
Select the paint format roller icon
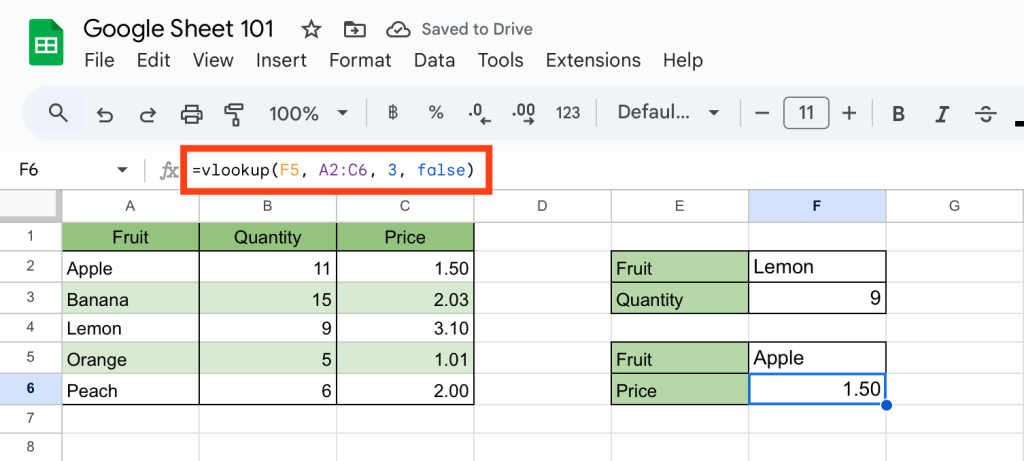pyautogui.click(x=235, y=113)
